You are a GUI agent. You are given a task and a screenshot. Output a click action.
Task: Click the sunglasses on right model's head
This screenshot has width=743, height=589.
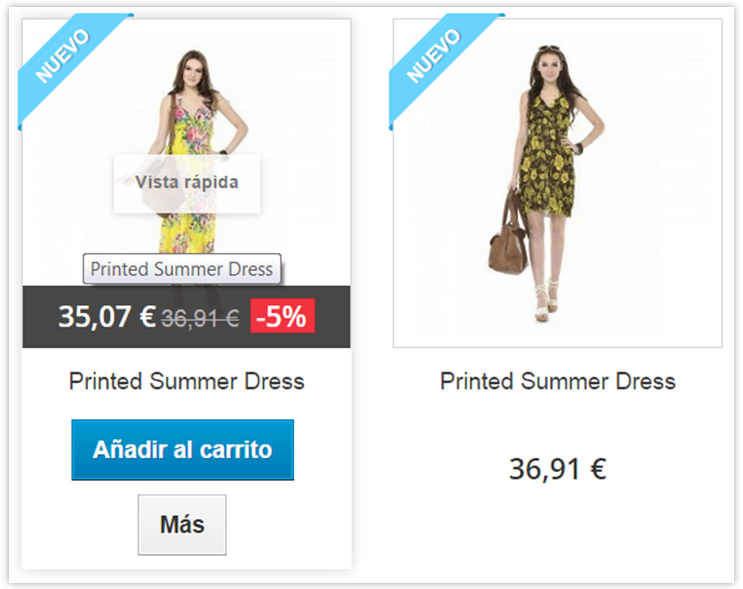pos(551,48)
